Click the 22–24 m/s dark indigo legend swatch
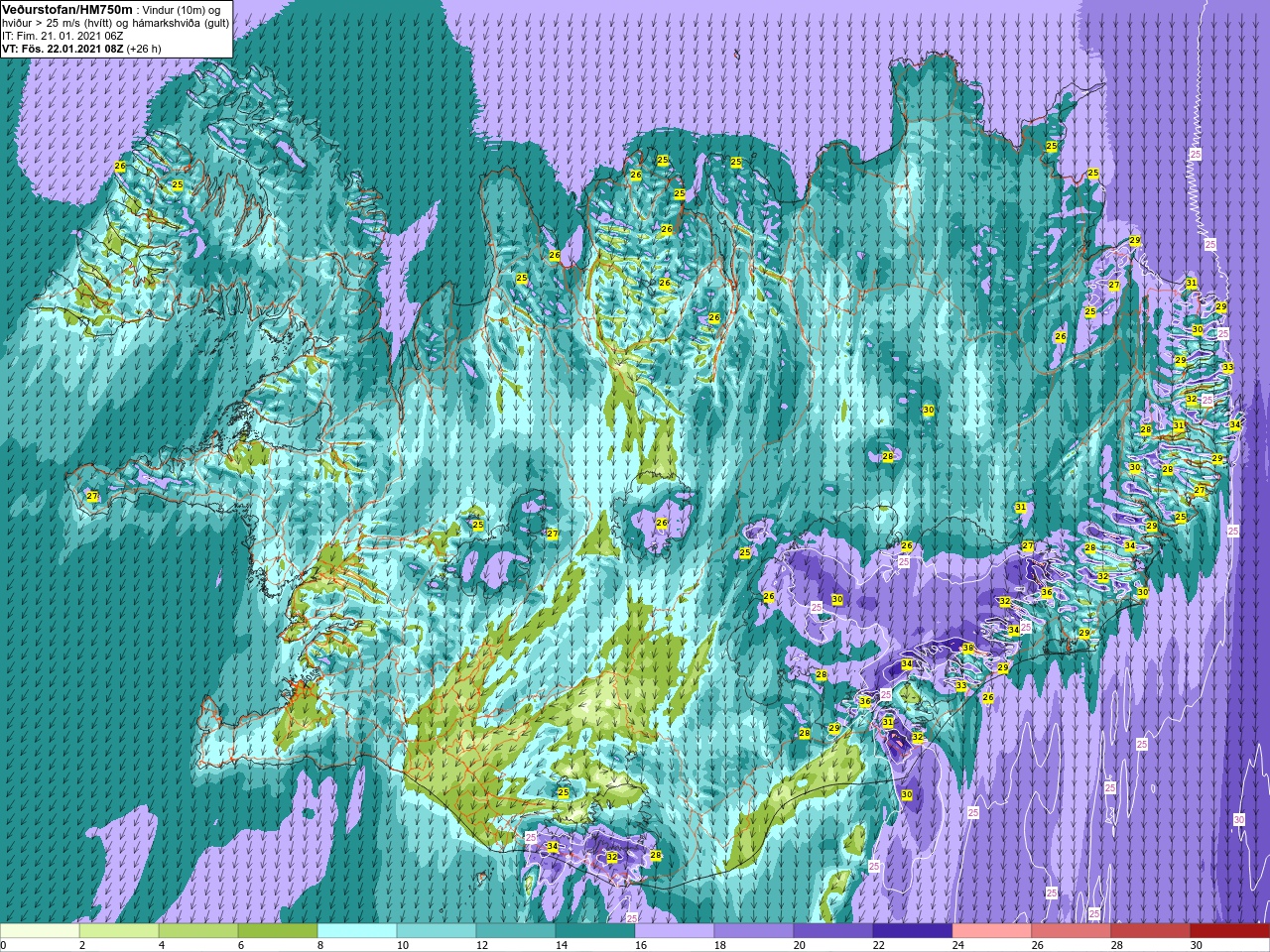Screen dimensions: 1270x952 pos(913,931)
